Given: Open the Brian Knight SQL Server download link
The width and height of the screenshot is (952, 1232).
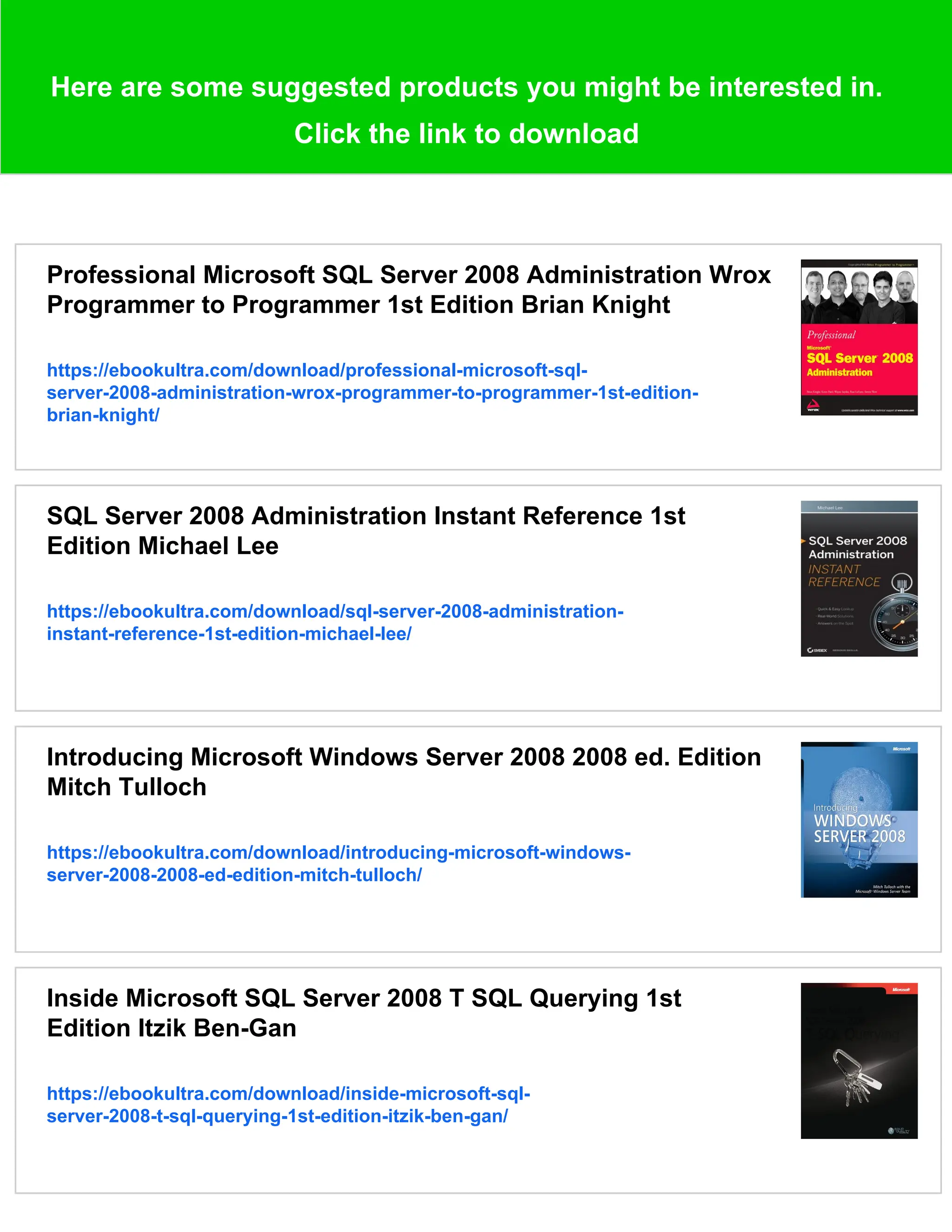Looking at the screenshot, I should [372, 393].
